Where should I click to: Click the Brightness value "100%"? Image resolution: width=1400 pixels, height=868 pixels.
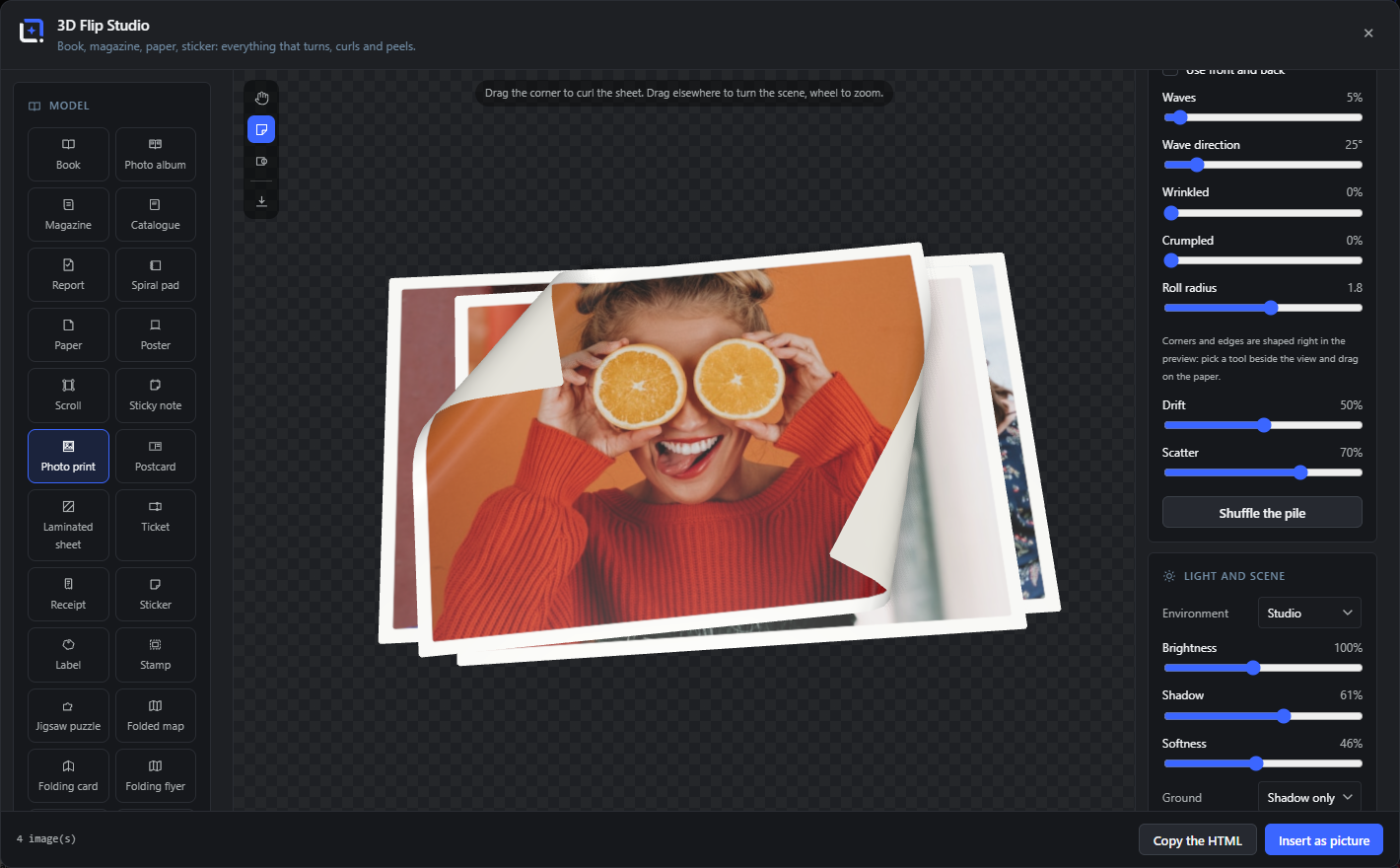pos(1348,648)
